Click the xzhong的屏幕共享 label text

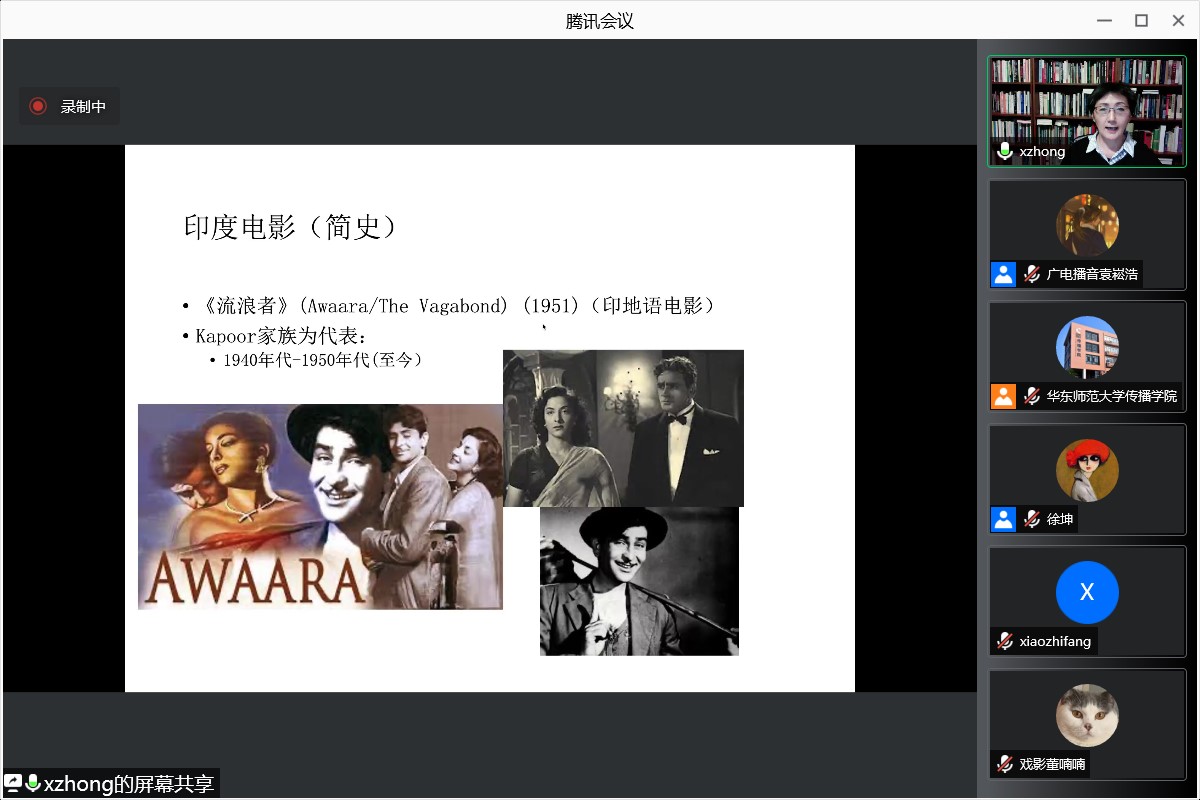(x=129, y=784)
